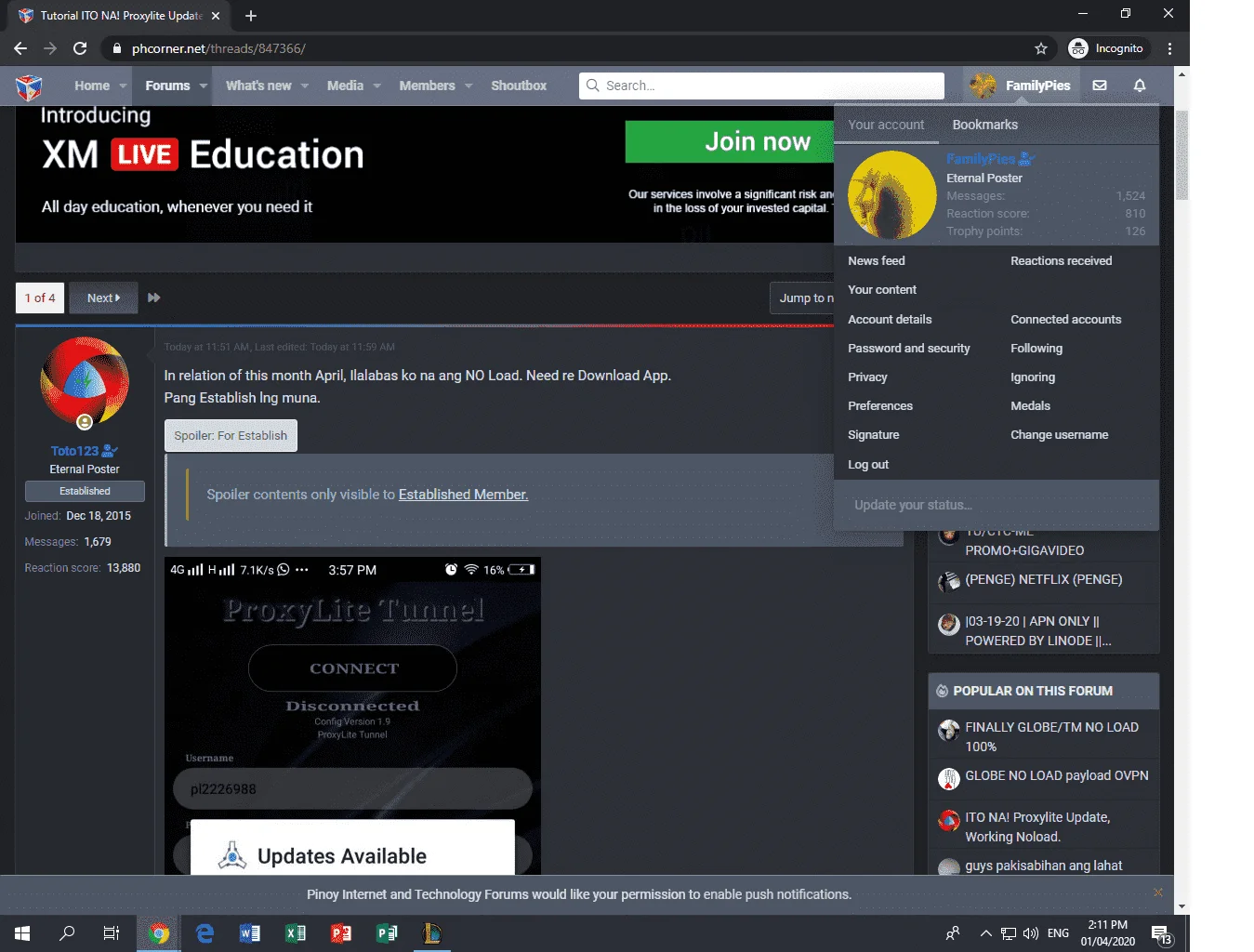Image resolution: width=1254 pixels, height=952 pixels.
Task: Open FINALLY GLOBE/TM NO LOAD thread
Action: [1051, 737]
